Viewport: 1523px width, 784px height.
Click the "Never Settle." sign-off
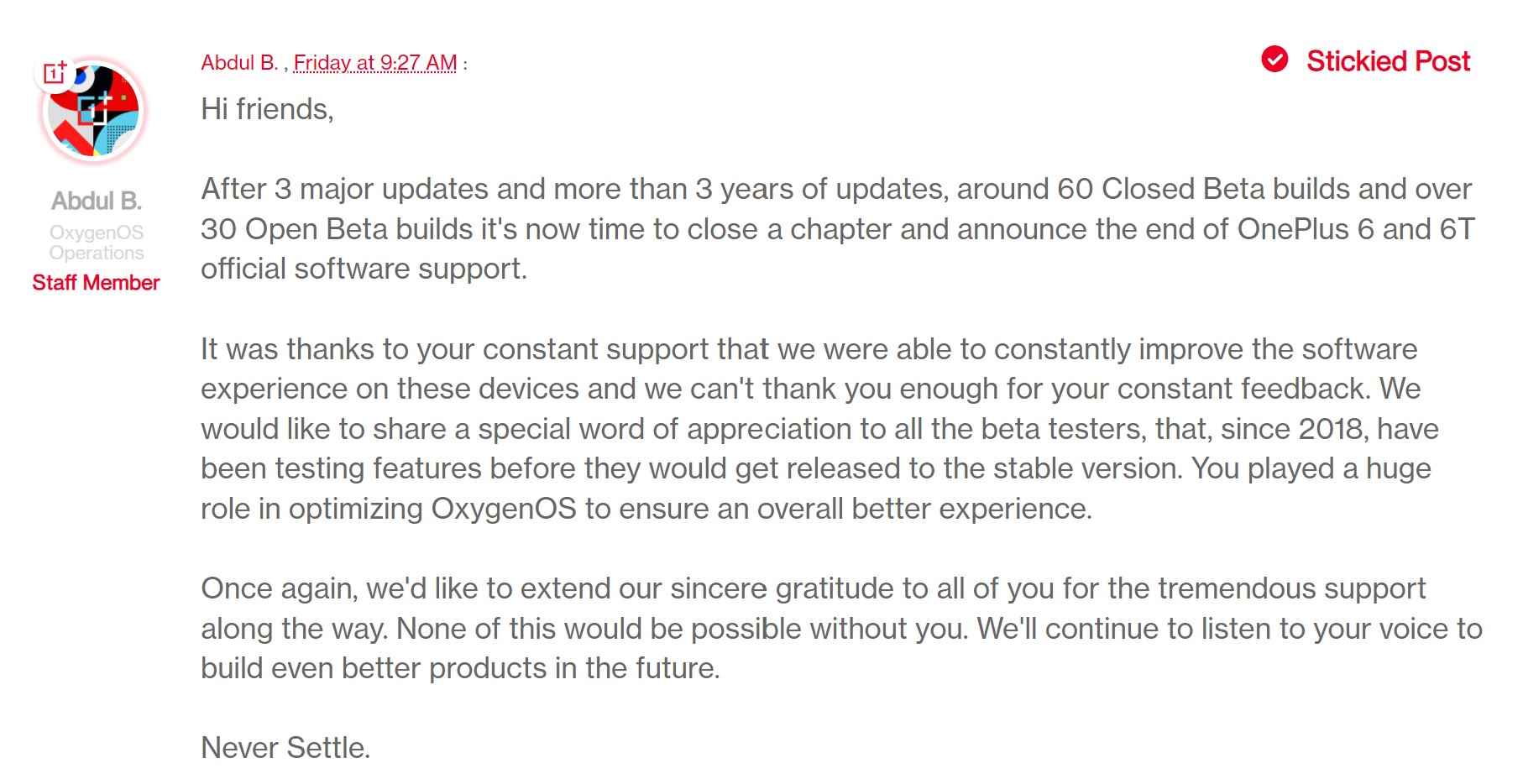tap(285, 748)
